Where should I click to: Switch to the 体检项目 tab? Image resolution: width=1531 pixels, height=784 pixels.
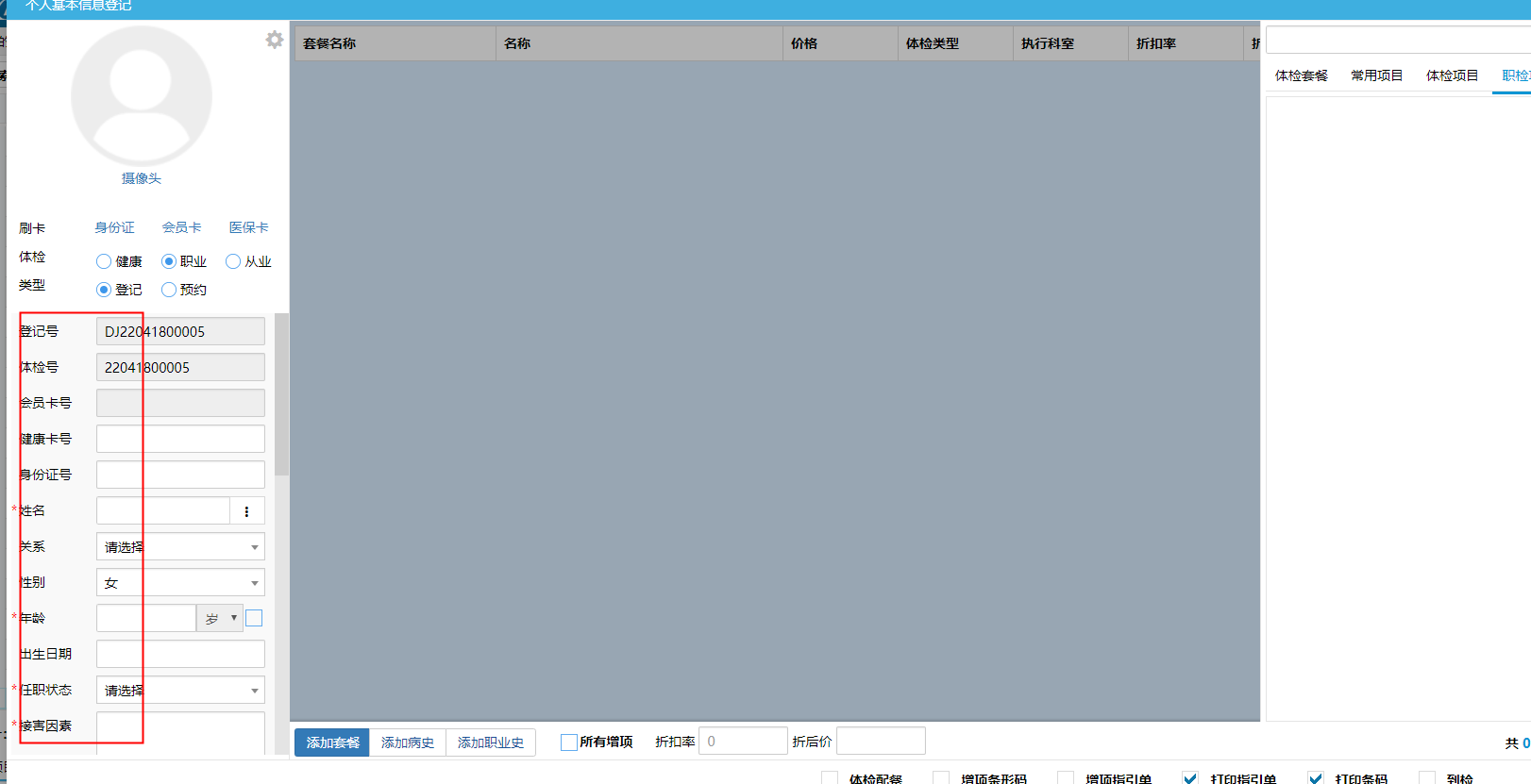[1452, 75]
